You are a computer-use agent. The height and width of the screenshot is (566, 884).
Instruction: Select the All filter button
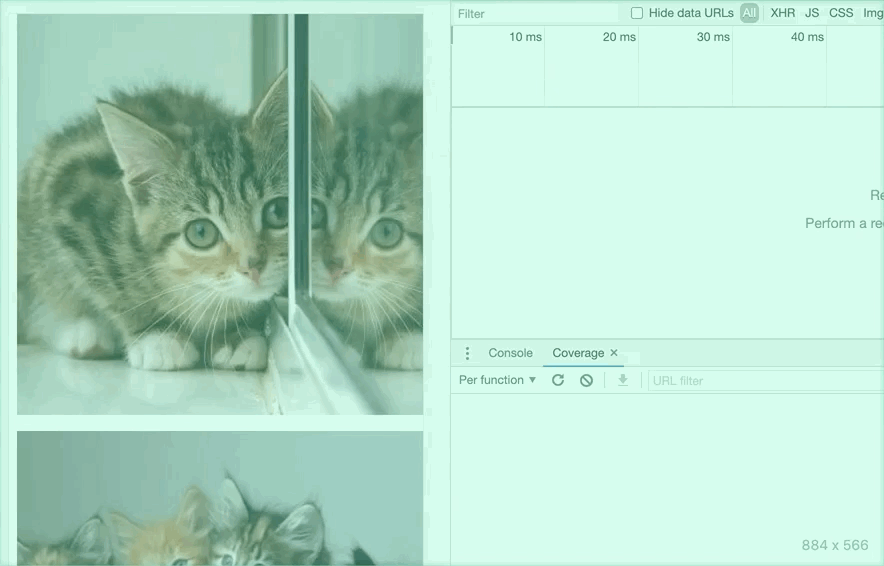click(x=749, y=13)
